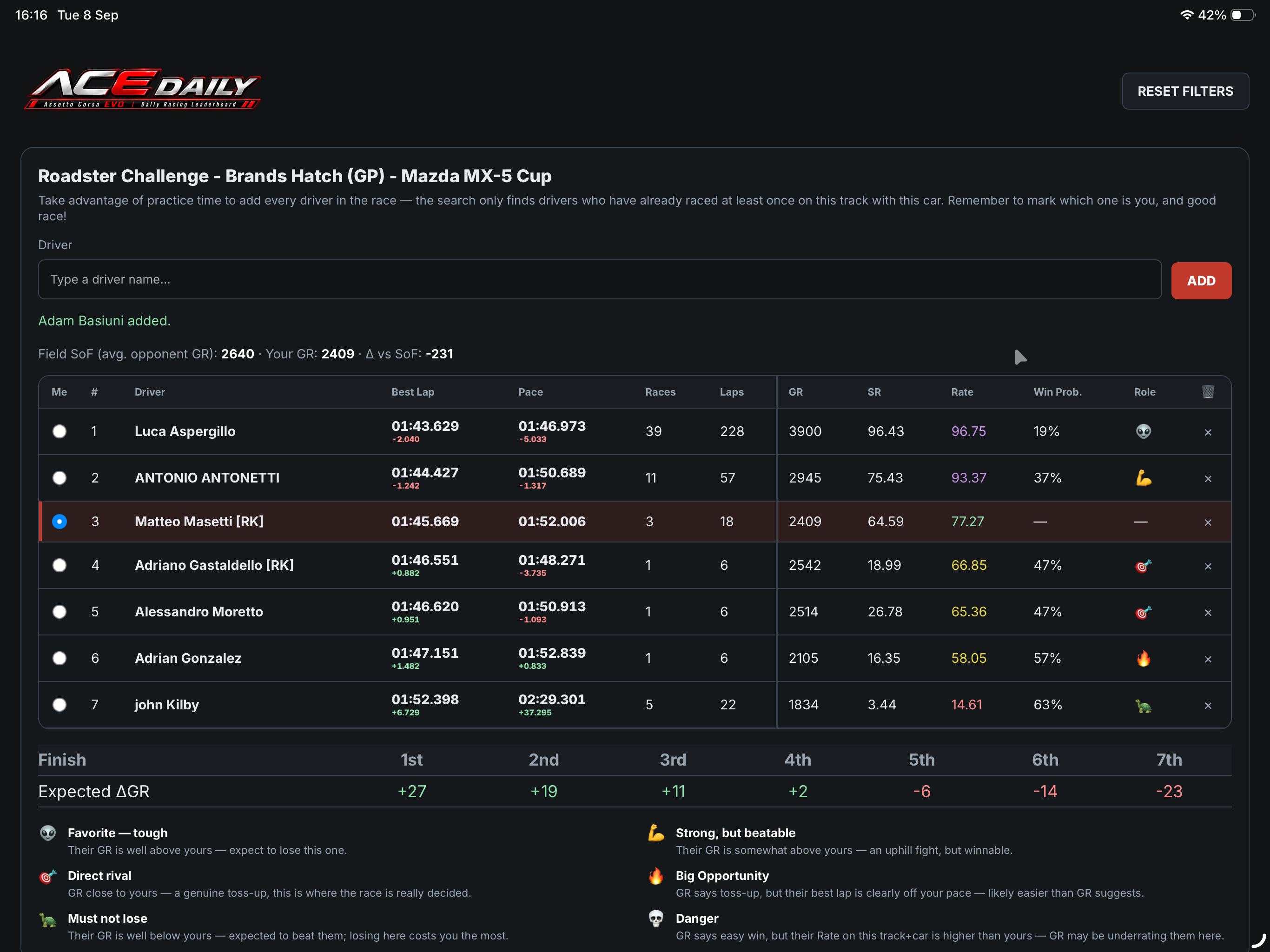Mark Adrian Gonzalez as Me

[x=59, y=658]
